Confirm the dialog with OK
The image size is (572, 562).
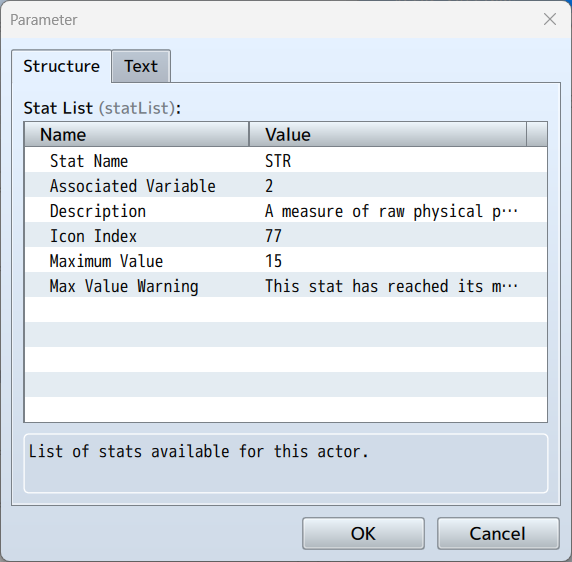(x=363, y=533)
